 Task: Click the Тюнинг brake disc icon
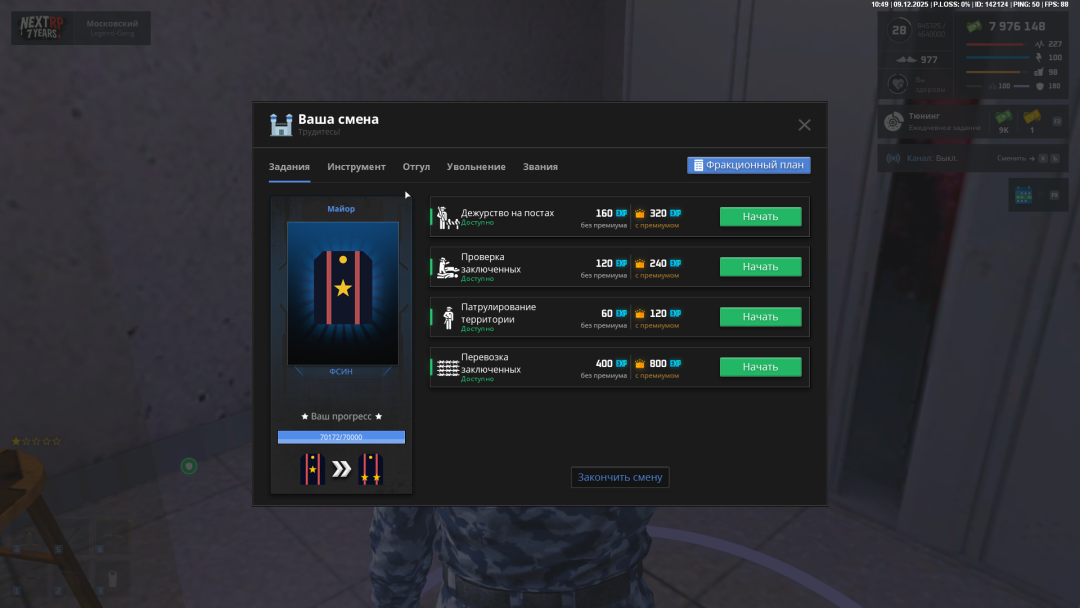tap(893, 122)
